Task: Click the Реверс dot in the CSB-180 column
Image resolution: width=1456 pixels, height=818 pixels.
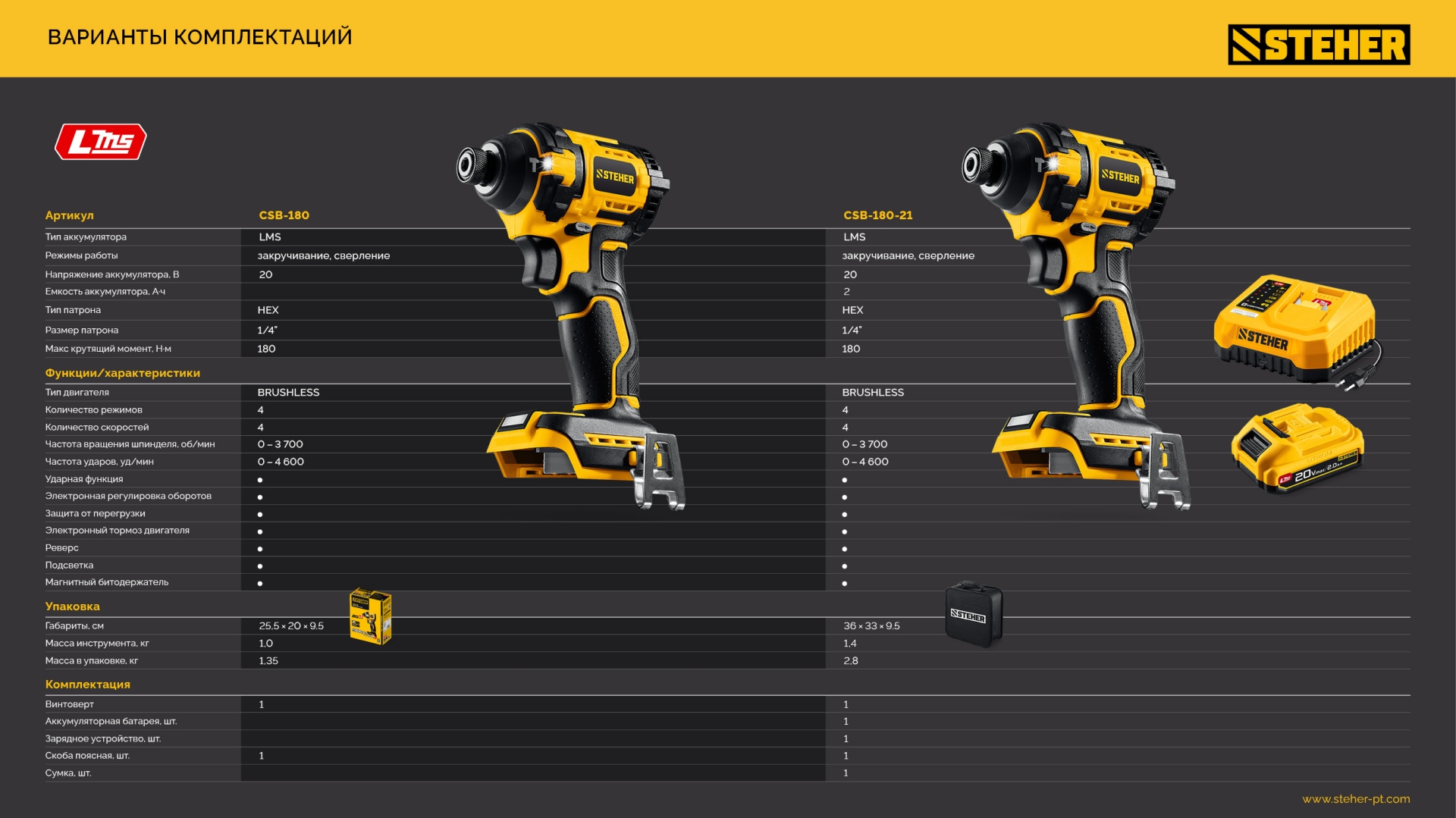Action: click(260, 549)
